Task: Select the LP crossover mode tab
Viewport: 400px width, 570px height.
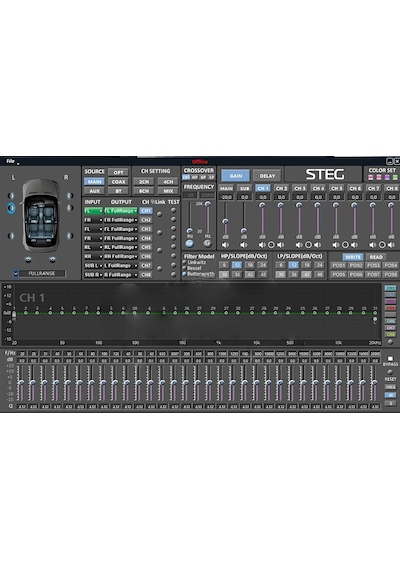Action: (212, 177)
